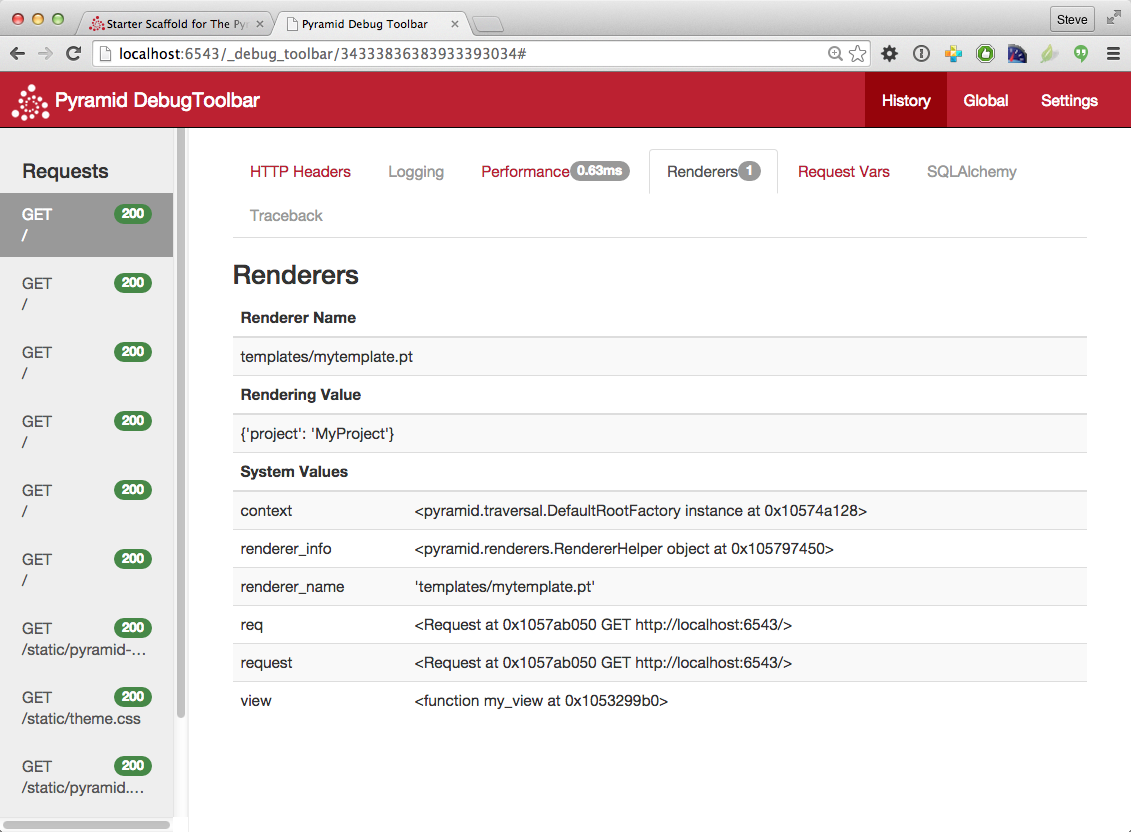Viewport: 1131px width, 832px height.
Task: Select the Request Vars tab
Action: (x=843, y=172)
